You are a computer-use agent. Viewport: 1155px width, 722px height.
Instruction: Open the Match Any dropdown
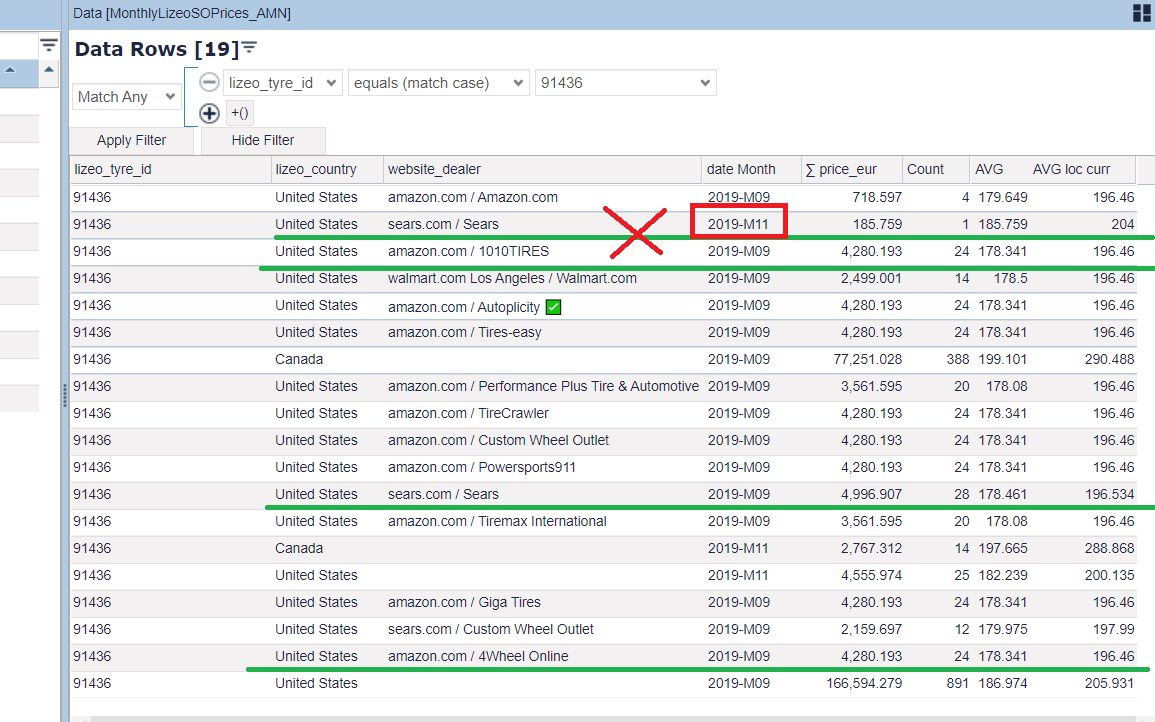point(127,97)
